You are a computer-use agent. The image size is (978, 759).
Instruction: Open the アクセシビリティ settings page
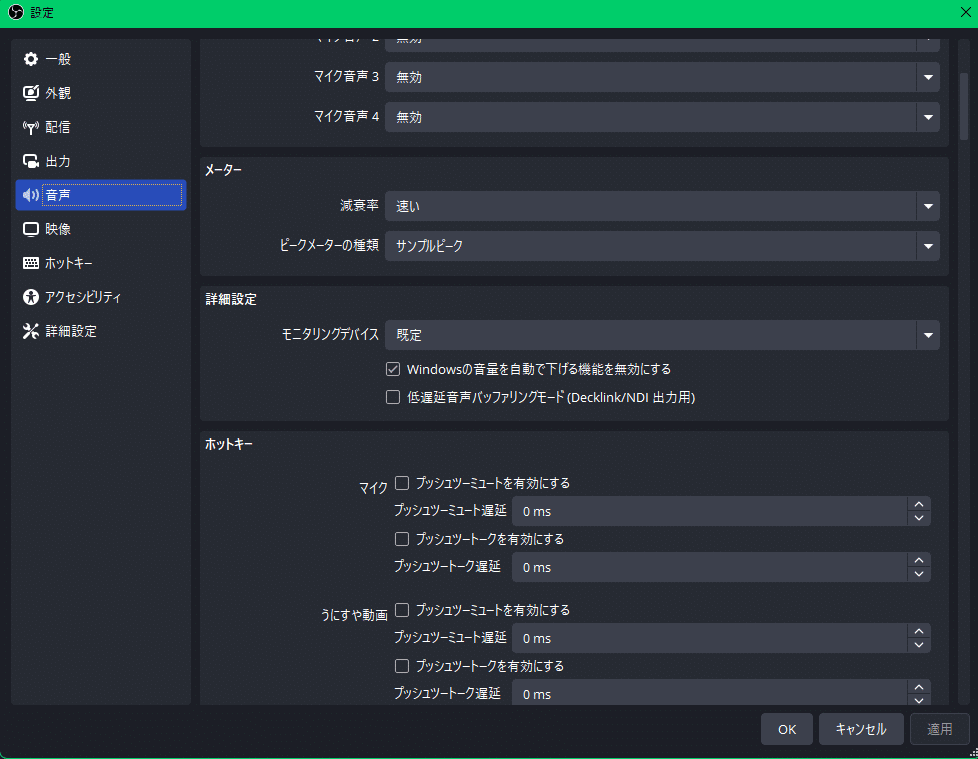[x=101, y=297]
